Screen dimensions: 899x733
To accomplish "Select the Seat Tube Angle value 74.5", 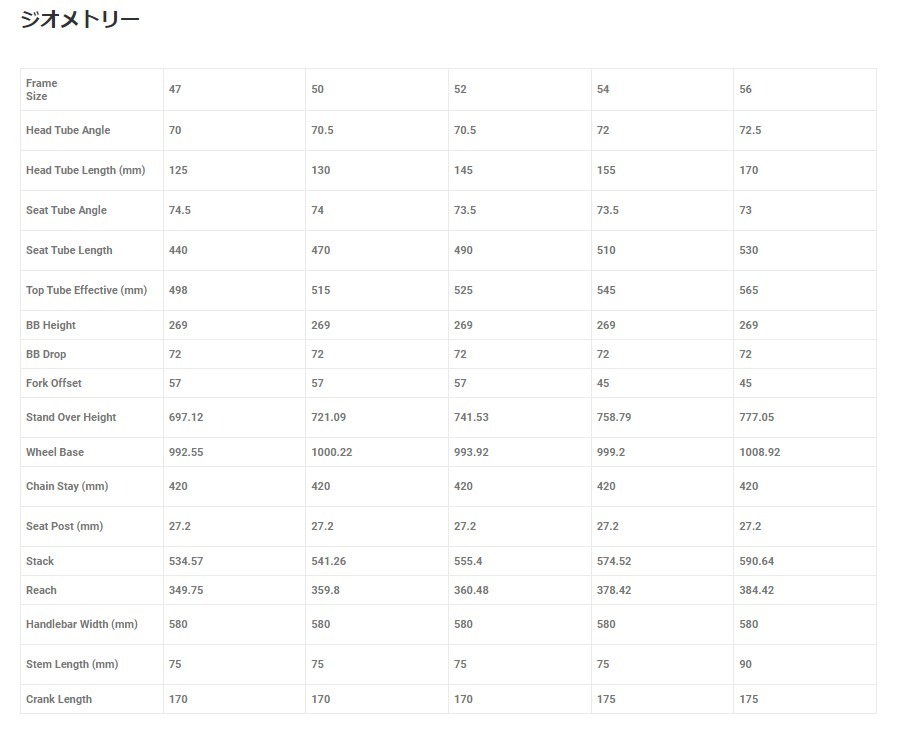I will [180, 211].
